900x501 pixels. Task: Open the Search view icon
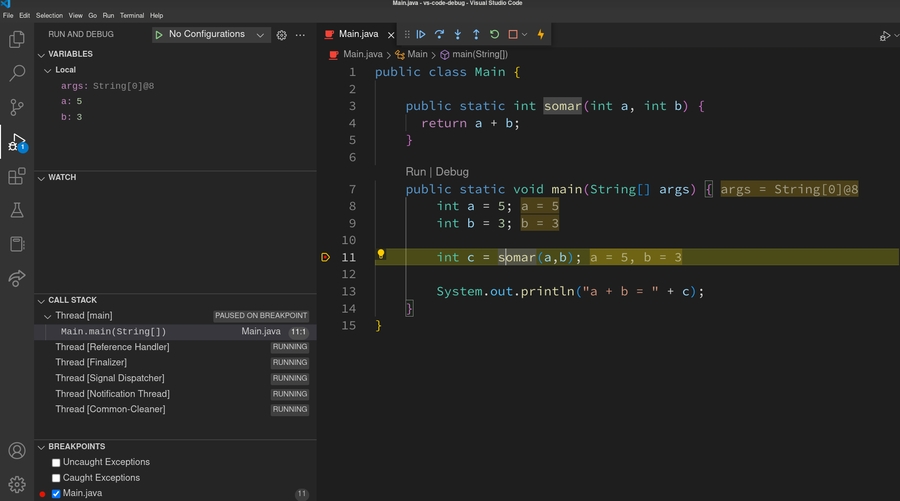tap(17, 73)
